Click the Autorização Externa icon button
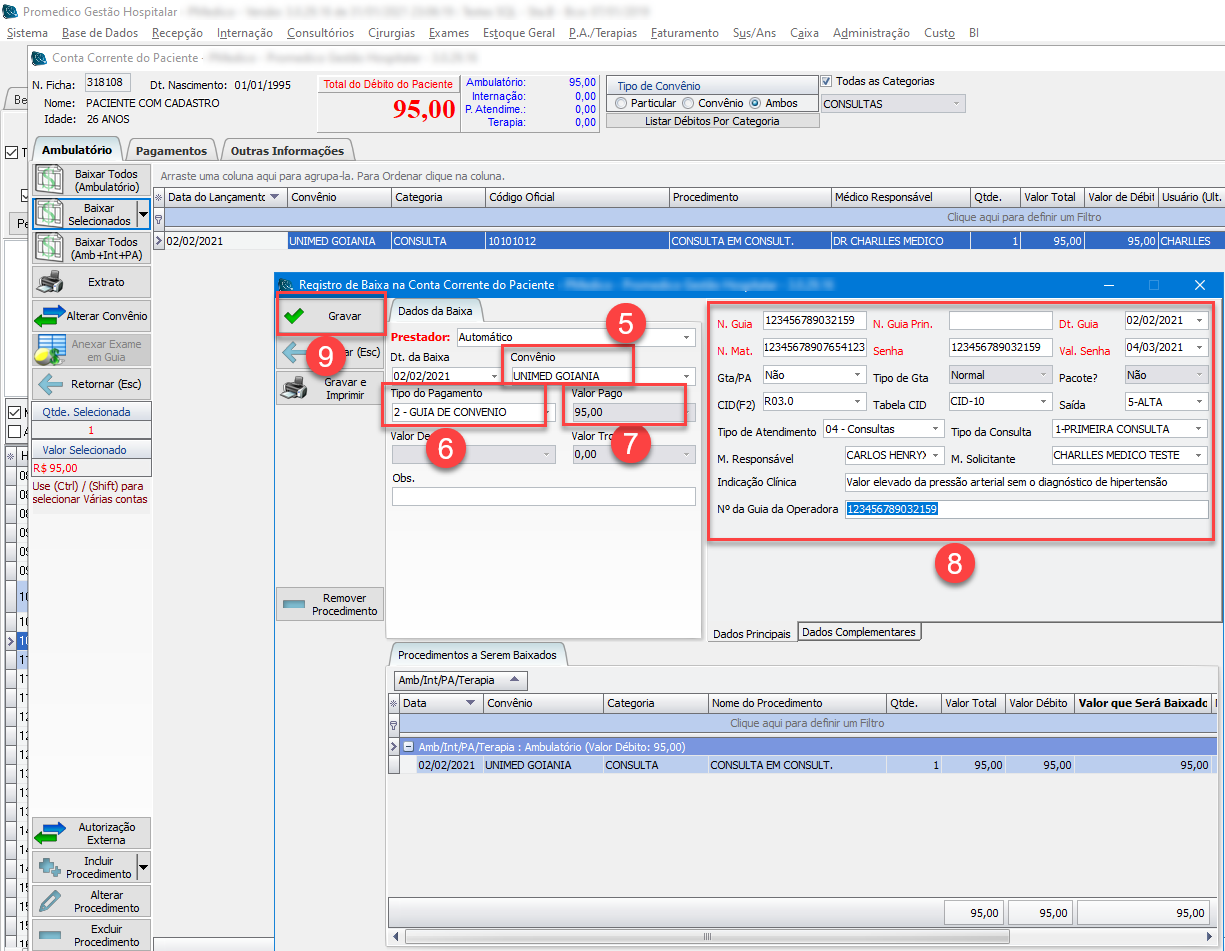This screenshot has height=951, width=1225. click(x=92, y=833)
